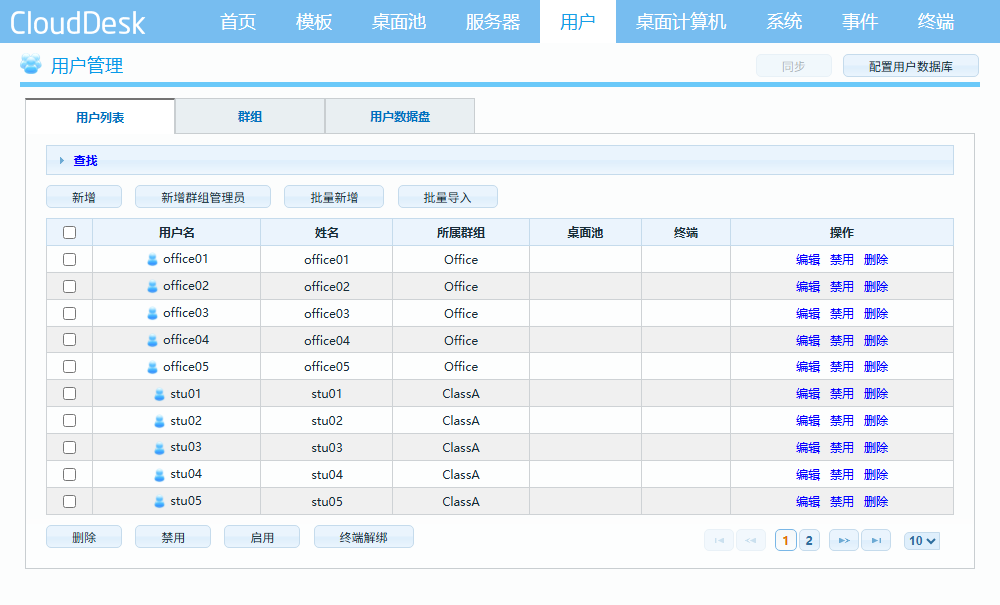Open the 模板 nav menu
Image resolution: width=1000 pixels, height=605 pixels.
pos(314,22)
